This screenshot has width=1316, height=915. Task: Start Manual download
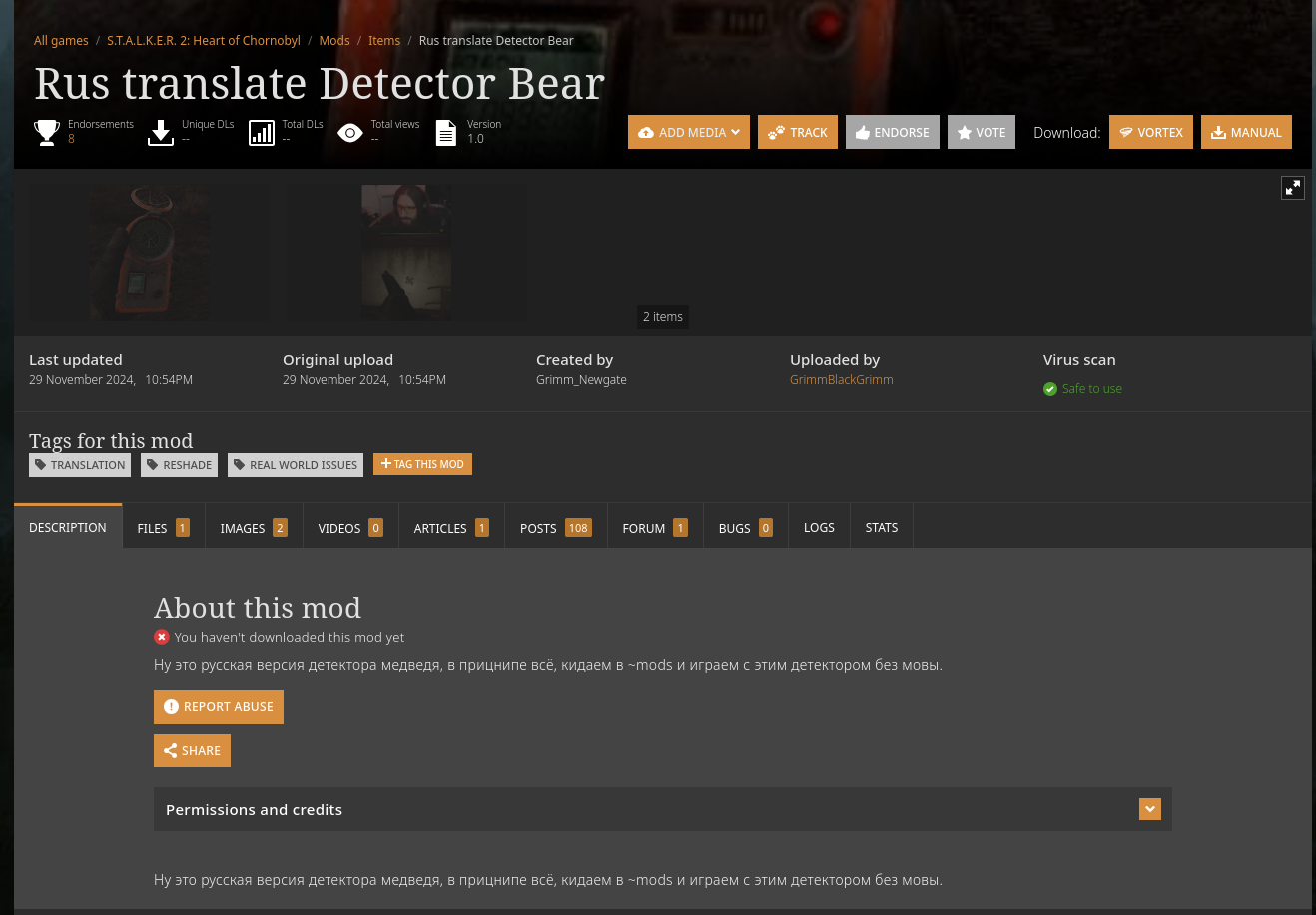pos(1246,132)
